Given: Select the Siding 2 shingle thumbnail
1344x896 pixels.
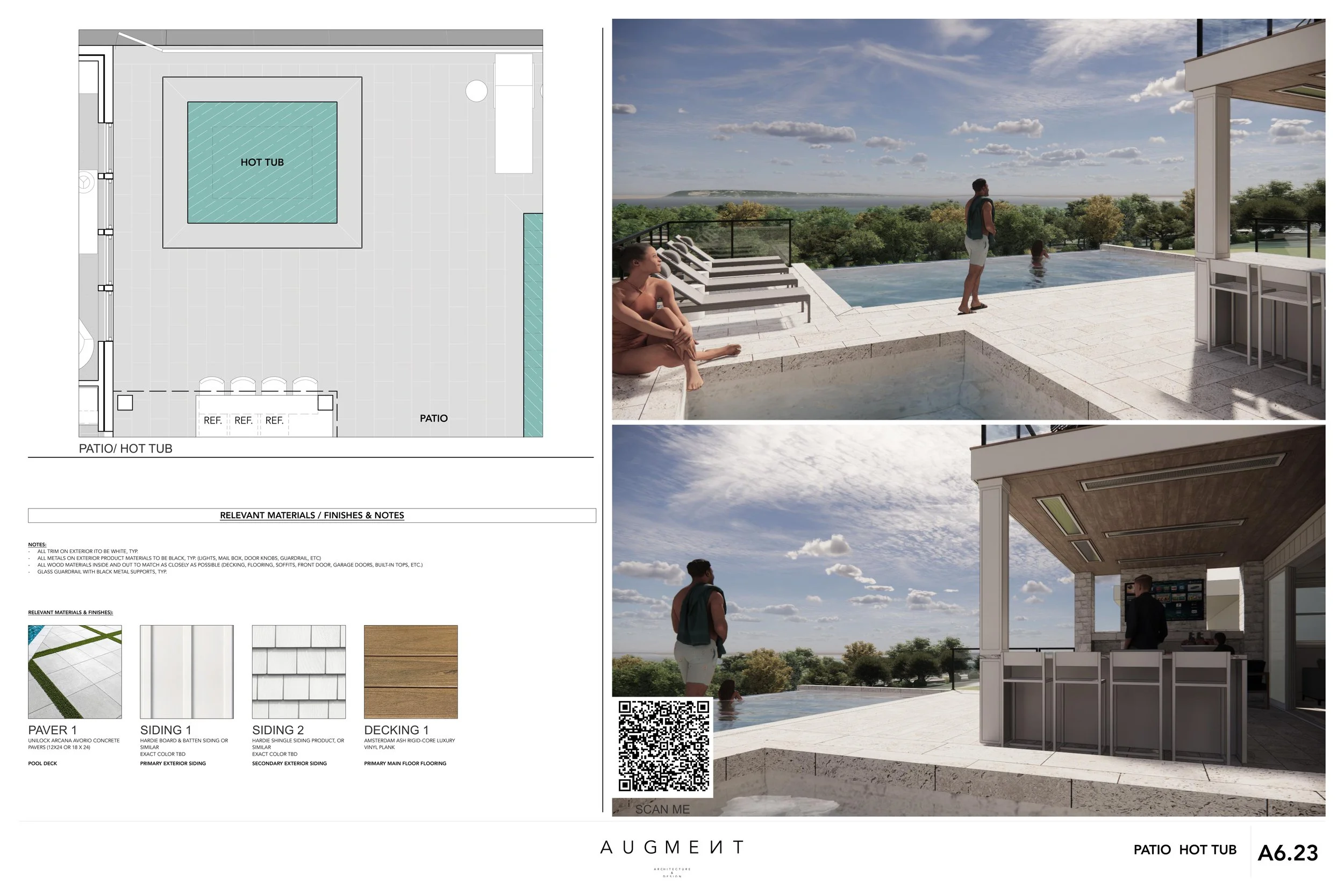Looking at the screenshot, I should click(299, 671).
